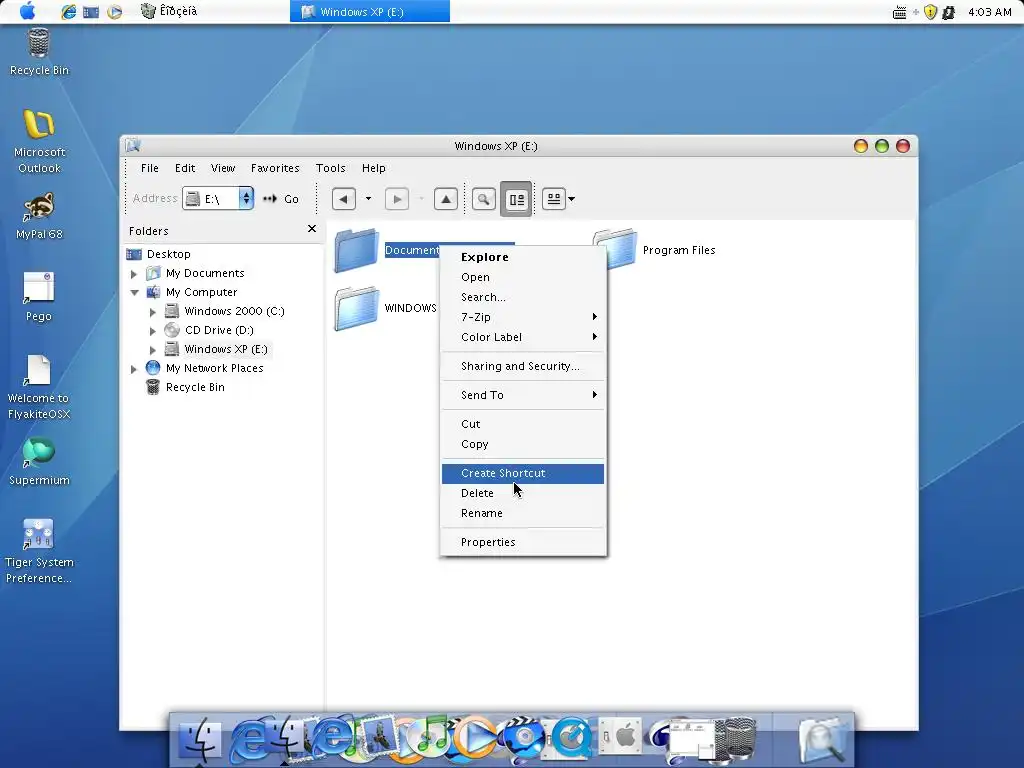Expand the 7-Zip submenu

pos(522,317)
